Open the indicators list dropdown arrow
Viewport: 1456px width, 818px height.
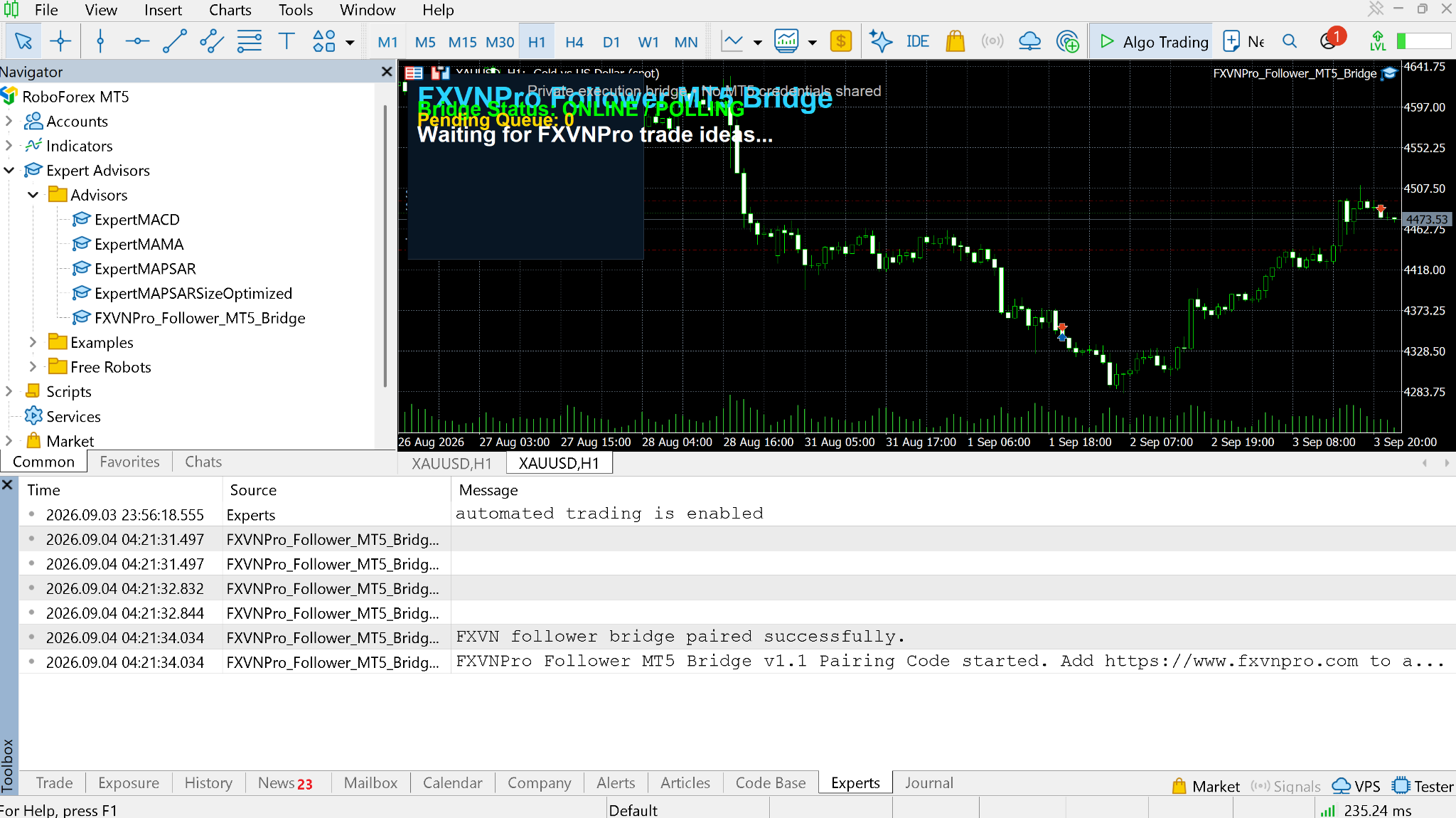coord(813,43)
